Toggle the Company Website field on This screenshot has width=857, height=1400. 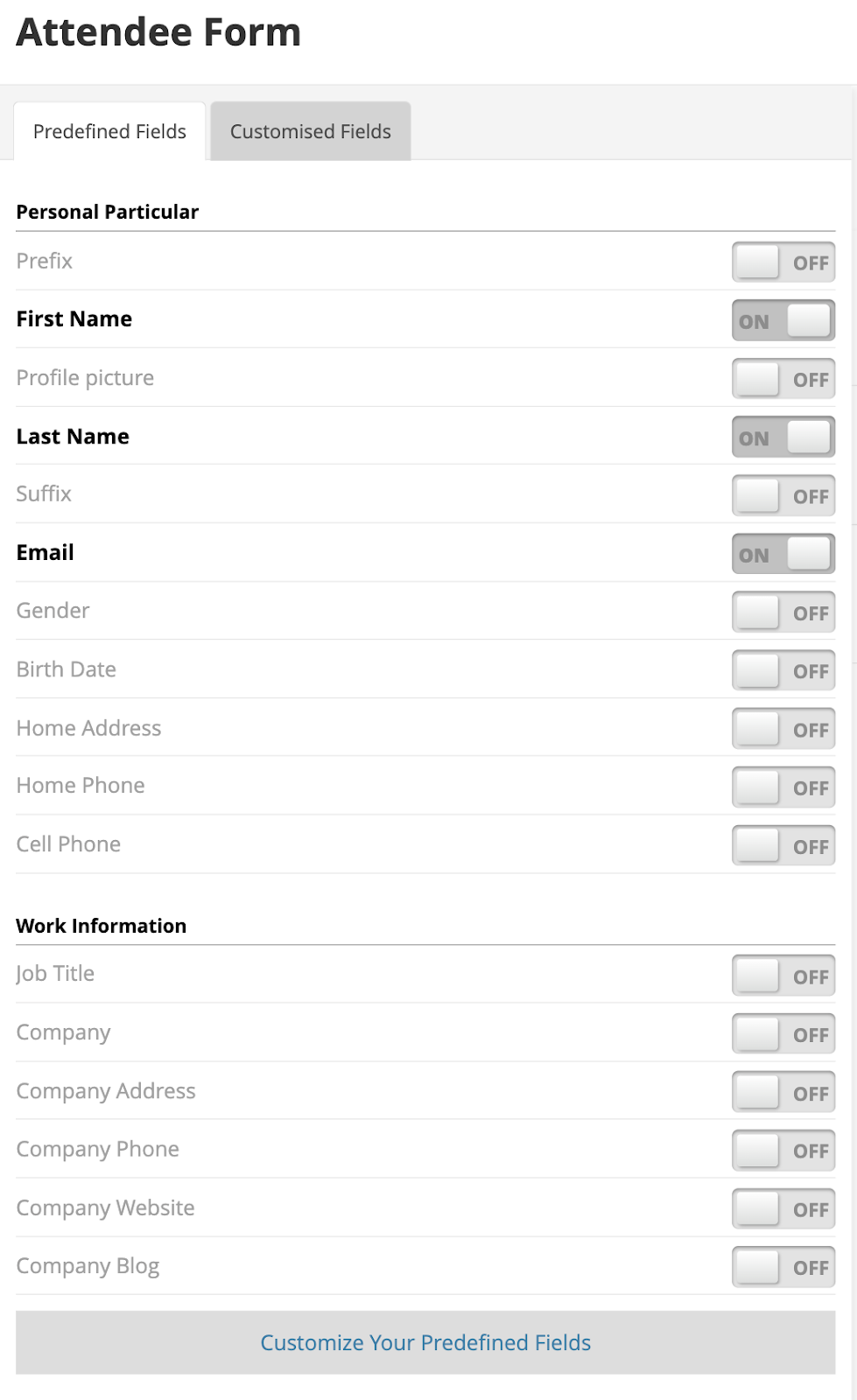pyautogui.click(x=783, y=1209)
